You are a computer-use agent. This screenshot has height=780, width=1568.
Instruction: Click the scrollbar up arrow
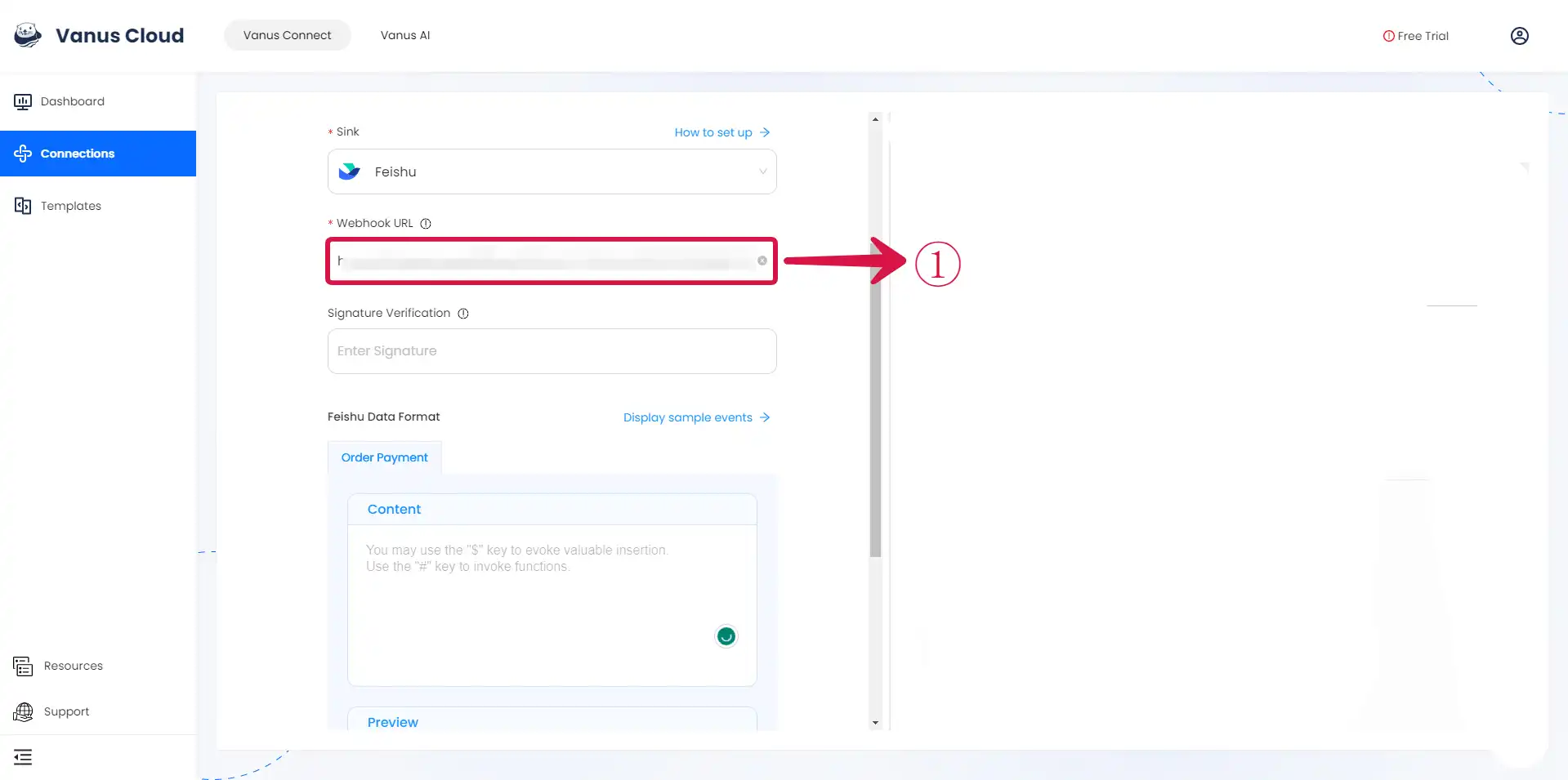[x=875, y=119]
